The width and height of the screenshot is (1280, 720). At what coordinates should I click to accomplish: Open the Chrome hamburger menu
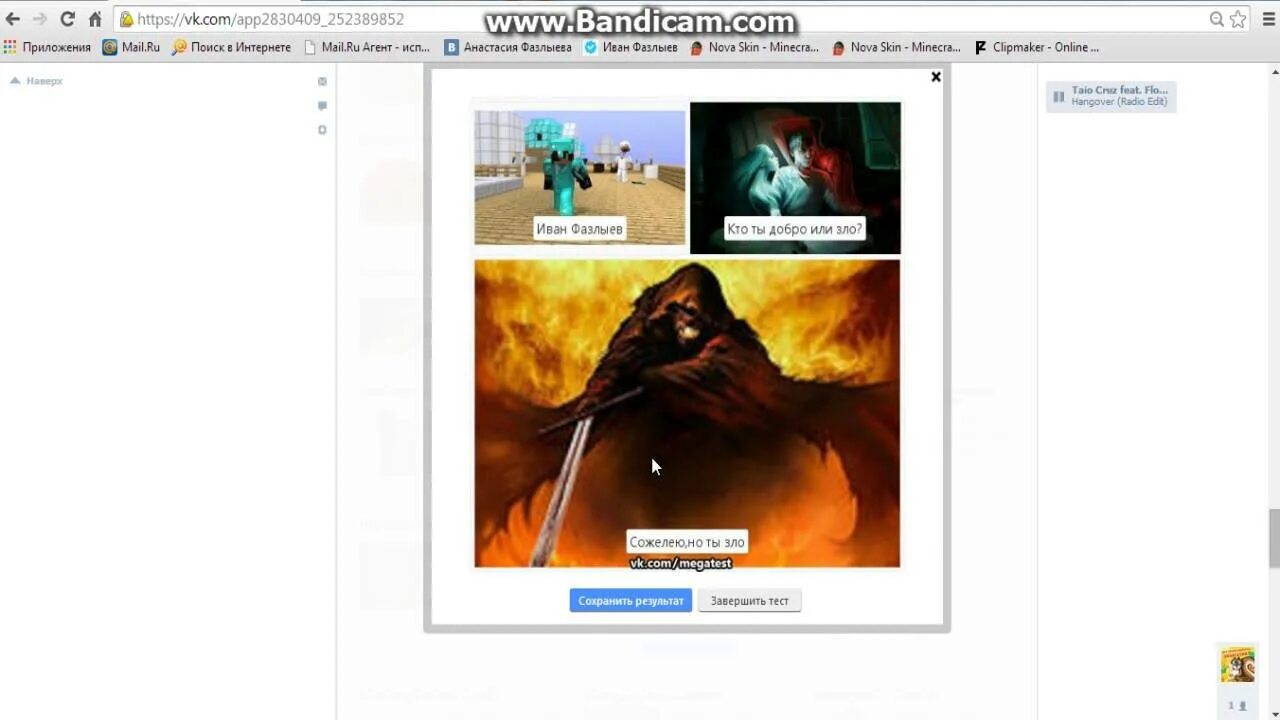[1268, 19]
